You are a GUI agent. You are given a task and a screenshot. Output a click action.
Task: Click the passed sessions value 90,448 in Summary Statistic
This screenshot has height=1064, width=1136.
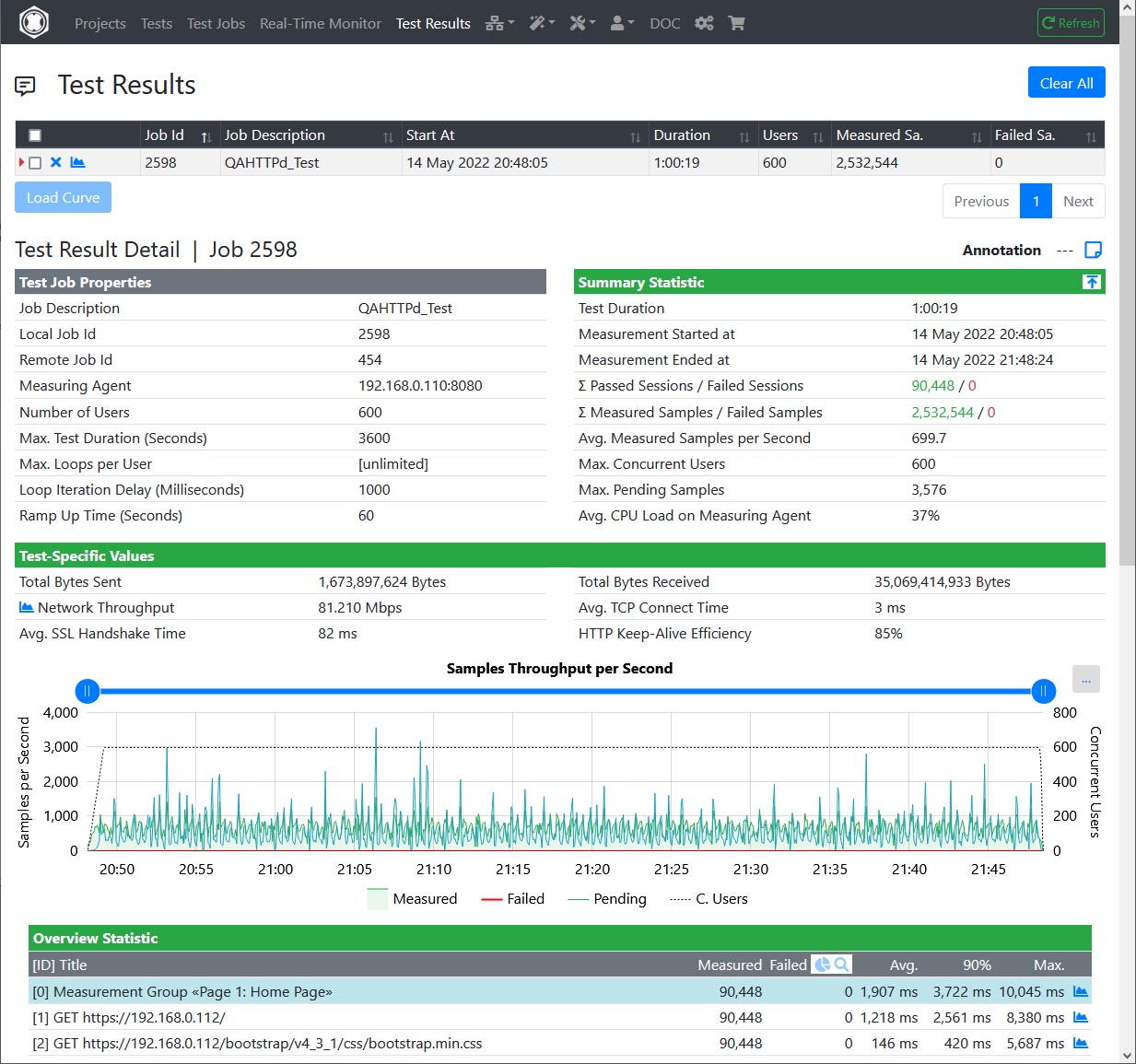(x=933, y=386)
